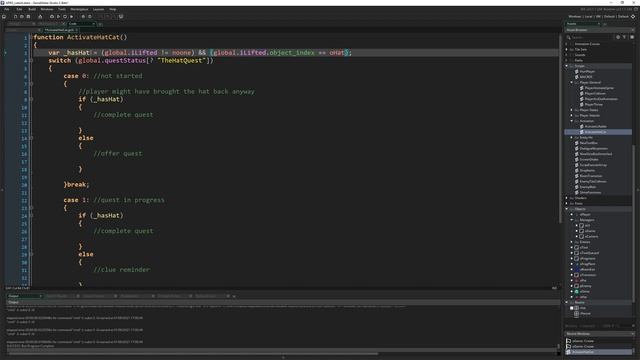
Task: Click the code editor vertical scrollbar
Action: point(560,129)
